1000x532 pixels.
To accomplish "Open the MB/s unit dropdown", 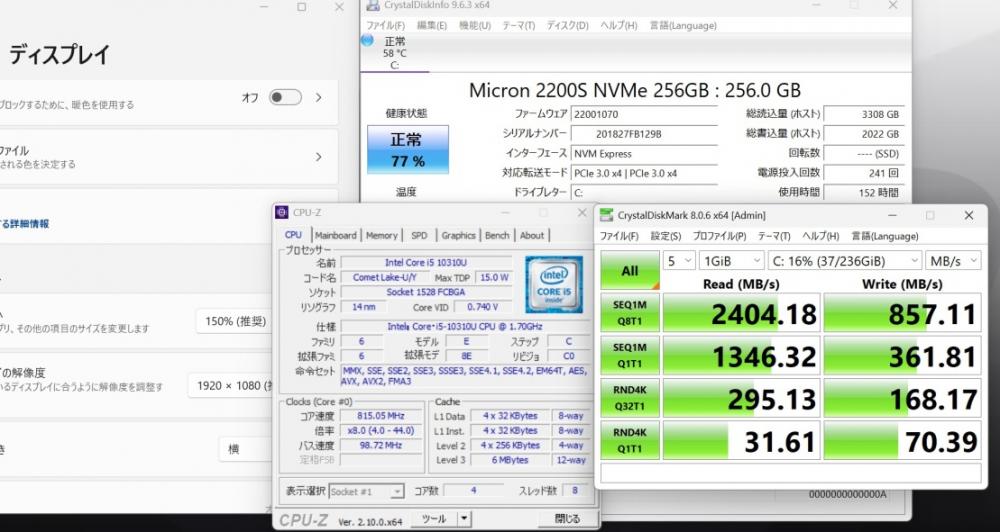I will (x=953, y=260).
